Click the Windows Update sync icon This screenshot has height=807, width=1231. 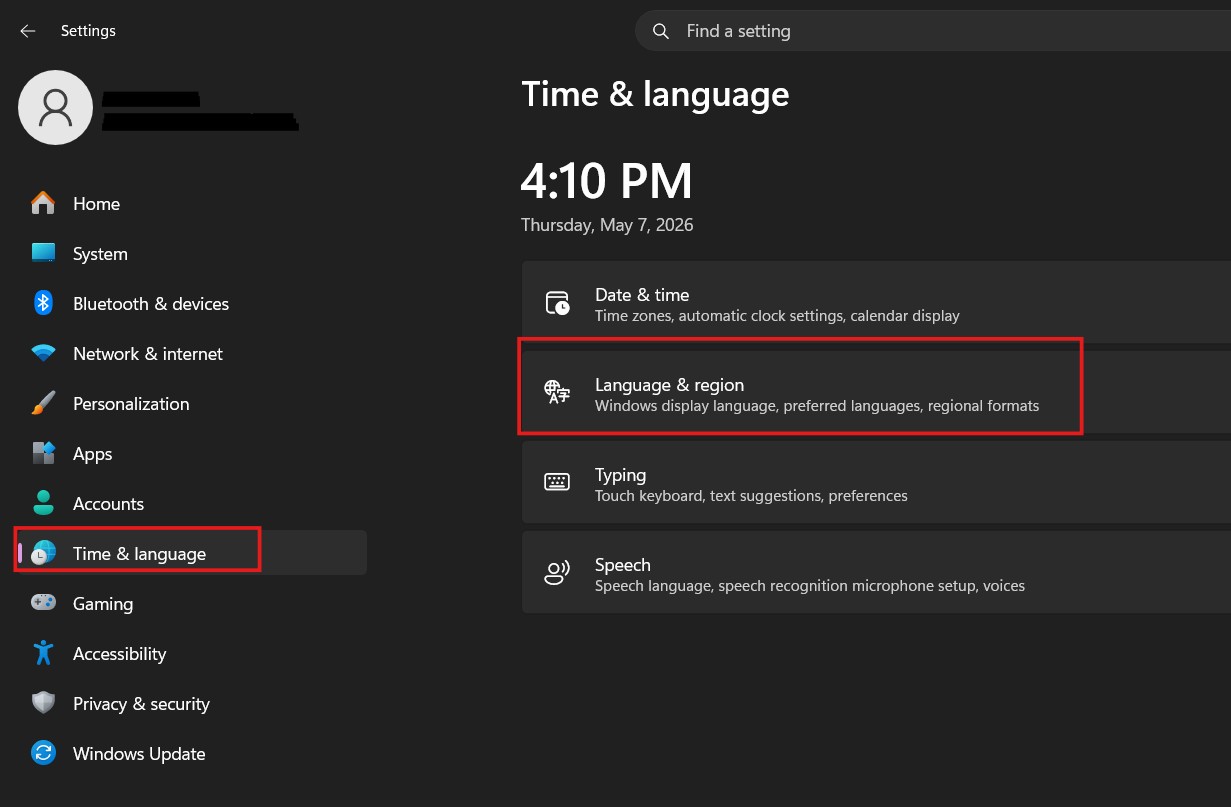coord(43,753)
